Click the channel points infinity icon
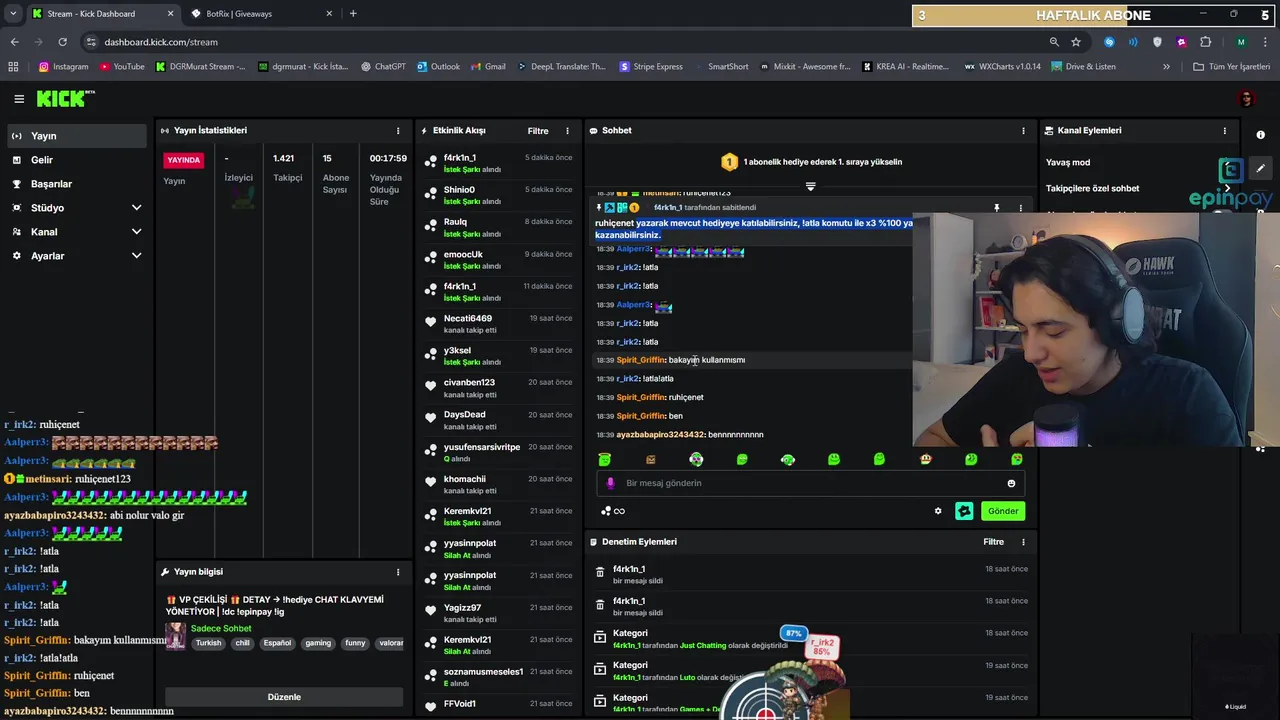 click(612, 511)
